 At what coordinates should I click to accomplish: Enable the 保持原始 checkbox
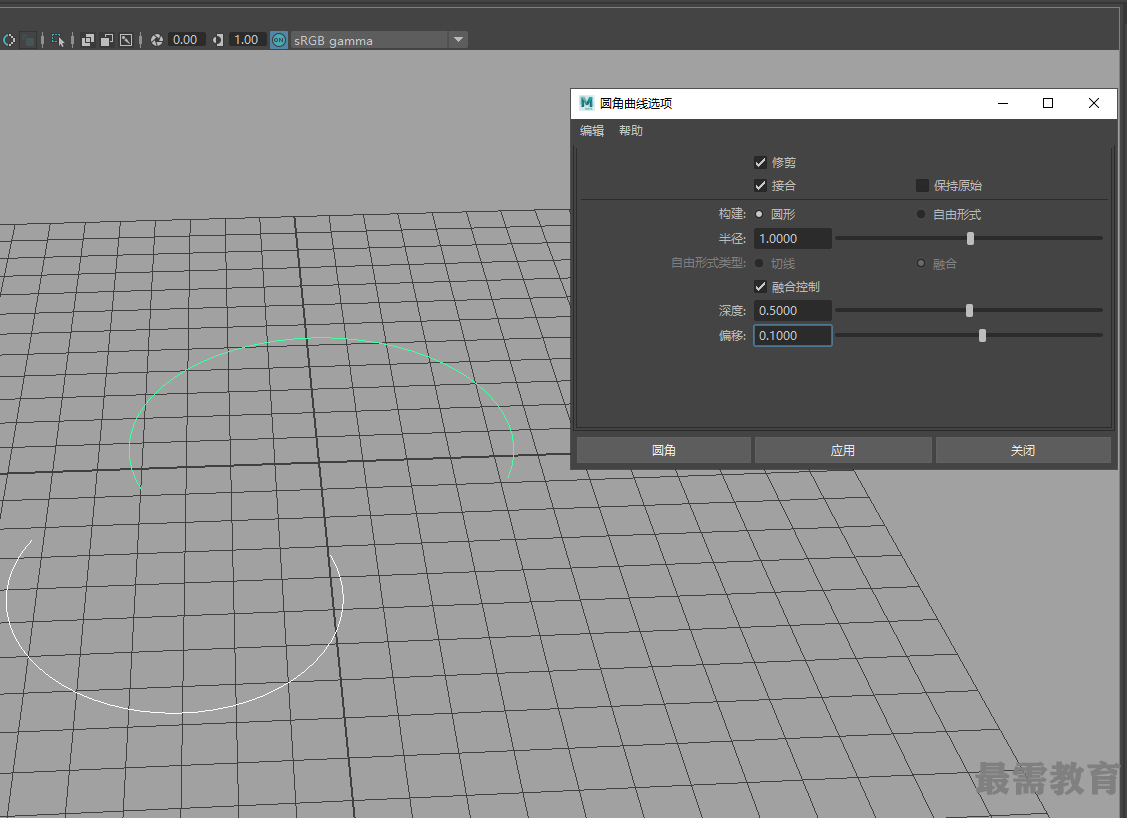[x=922, y=185]
